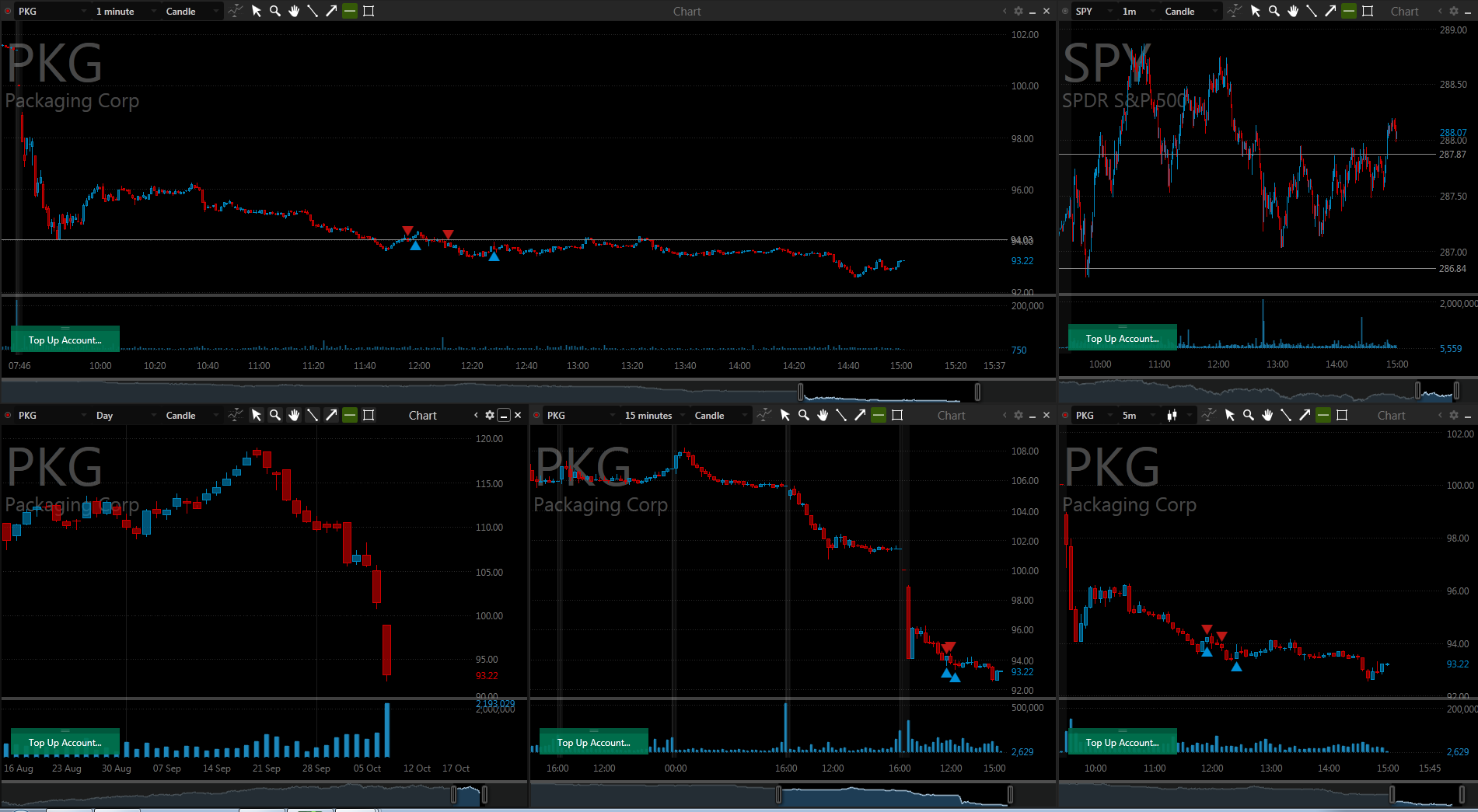Image resolution: width=1478 pixels, height=812 pixels.
Task: Select the trend line tool in SPY chart
Action: [1312, 11]
